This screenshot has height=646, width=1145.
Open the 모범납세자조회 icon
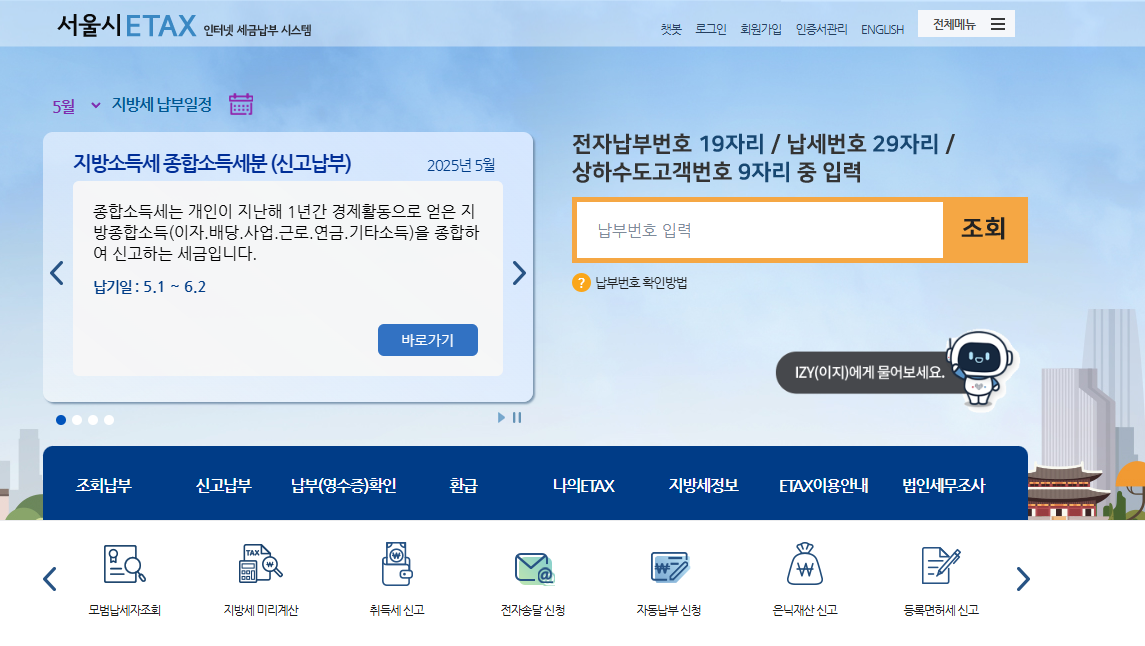tap(124, 564)
